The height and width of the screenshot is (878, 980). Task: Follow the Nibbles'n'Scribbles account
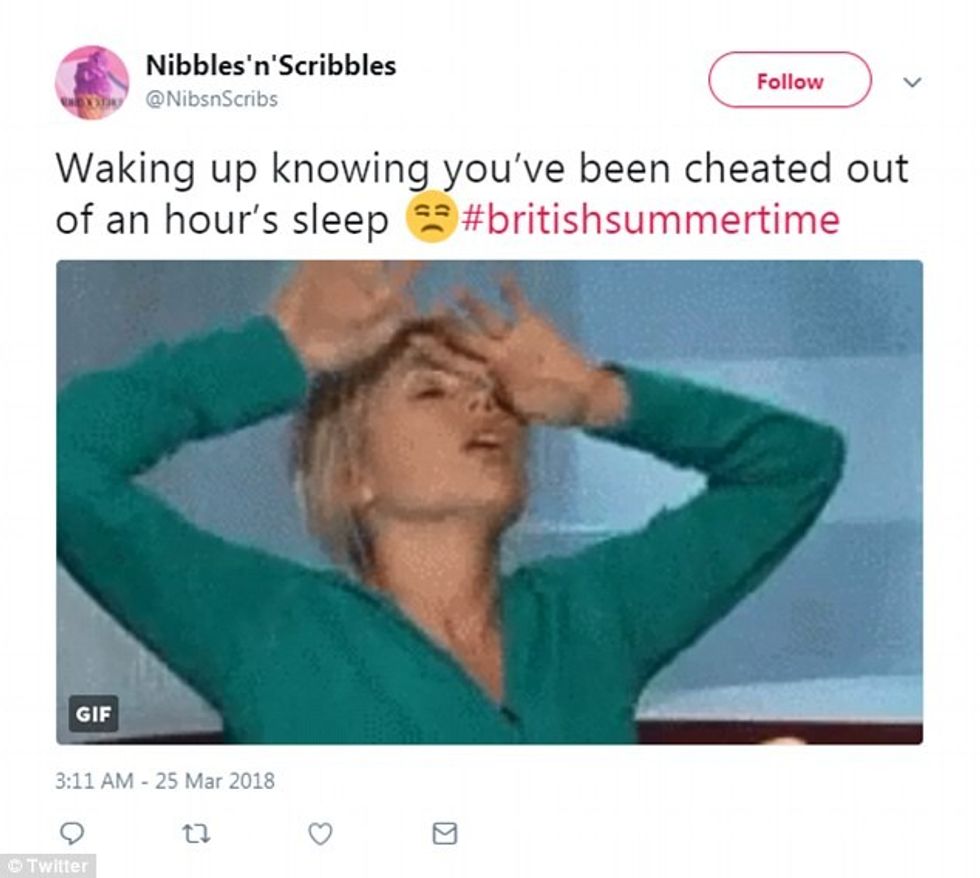coord(789,80)
